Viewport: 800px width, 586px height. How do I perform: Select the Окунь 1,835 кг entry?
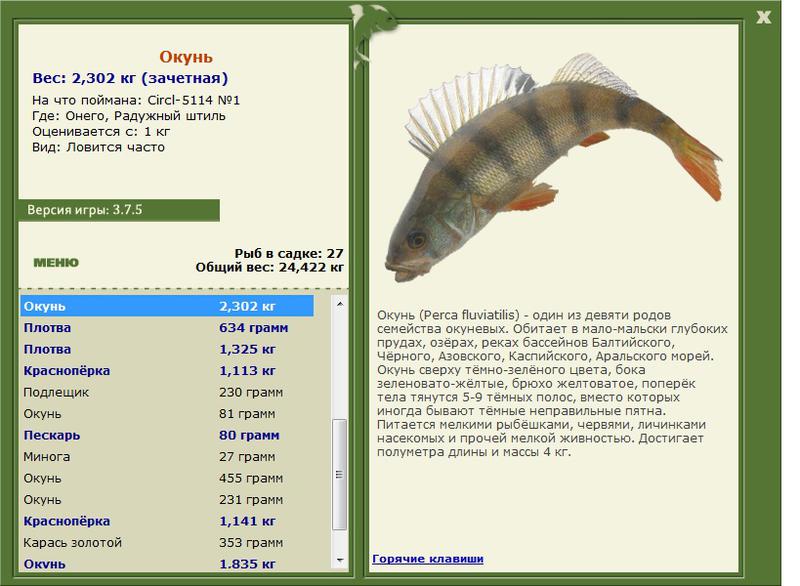click(167, 563)
